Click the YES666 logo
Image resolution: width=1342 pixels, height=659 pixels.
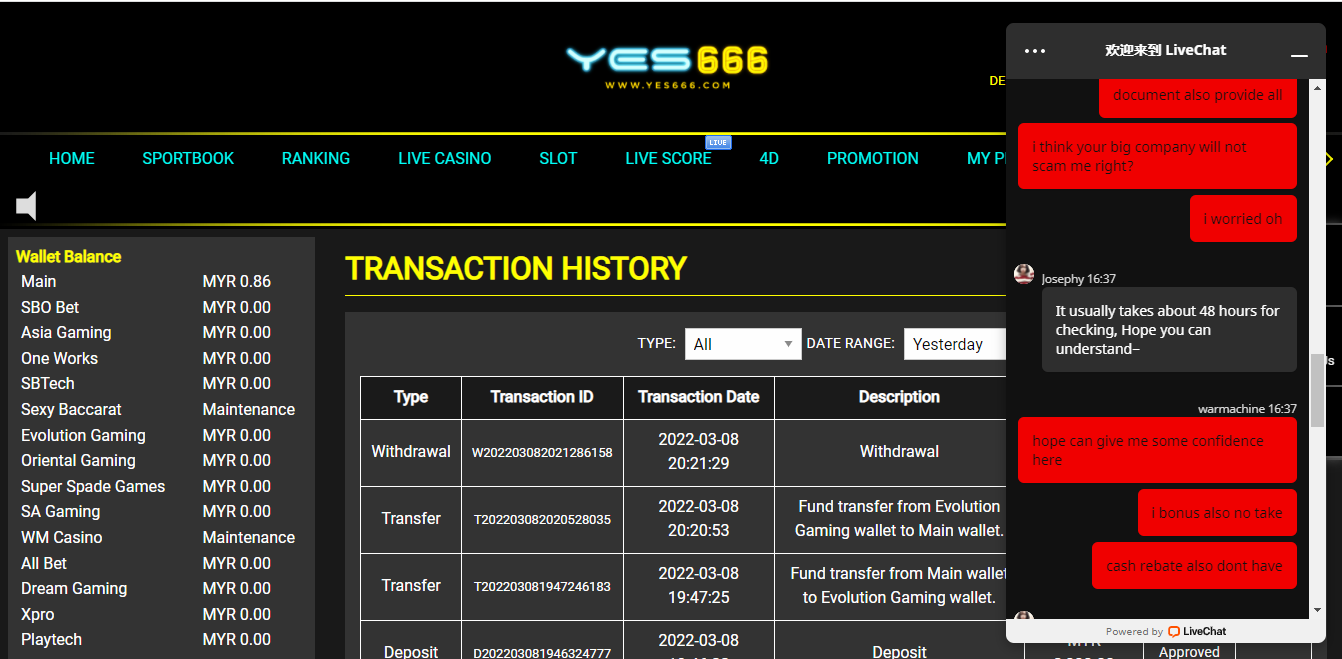pos(667,64)
